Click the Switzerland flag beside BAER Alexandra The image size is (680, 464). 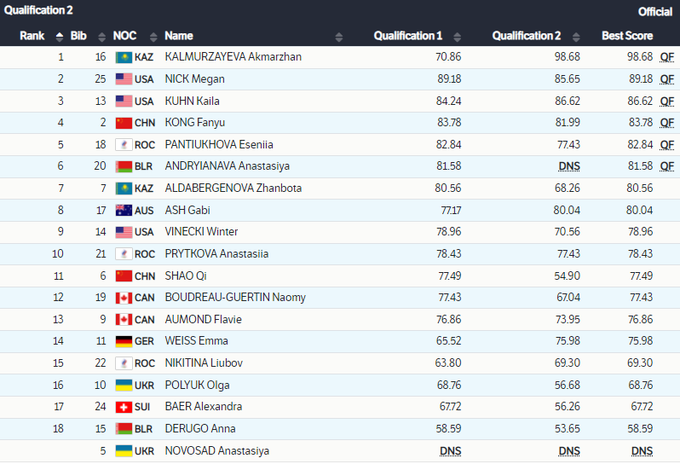coord(124,407)
